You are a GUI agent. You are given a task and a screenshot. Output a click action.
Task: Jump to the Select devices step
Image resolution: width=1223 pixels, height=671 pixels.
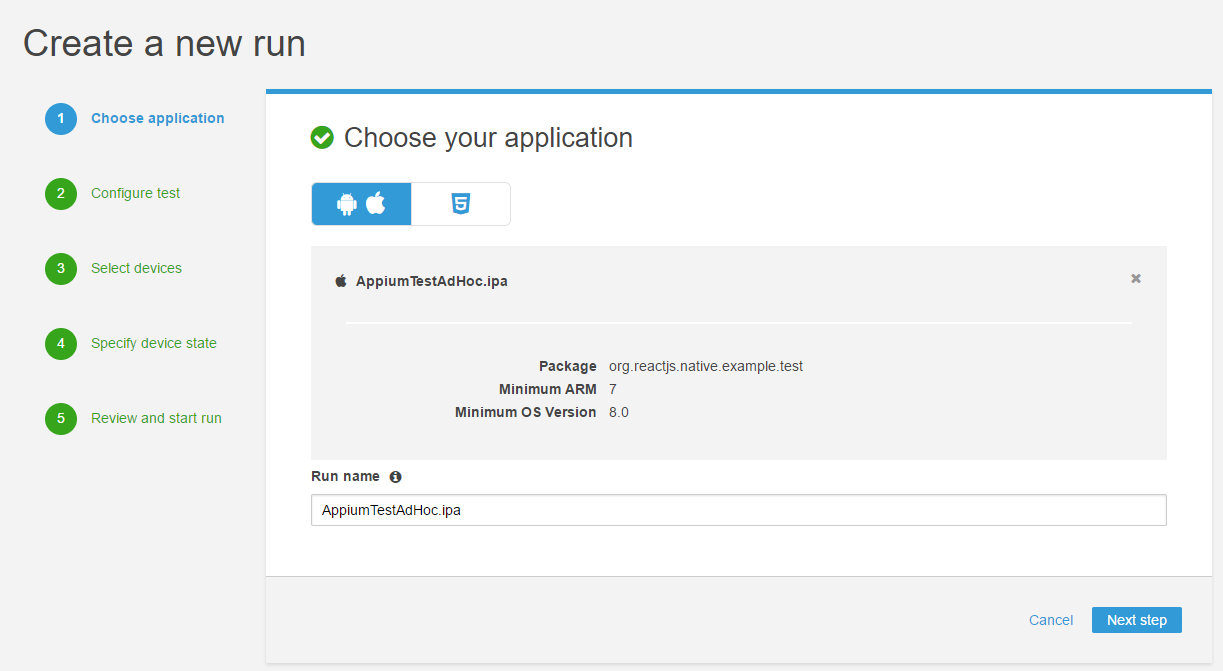coord(136,268)
